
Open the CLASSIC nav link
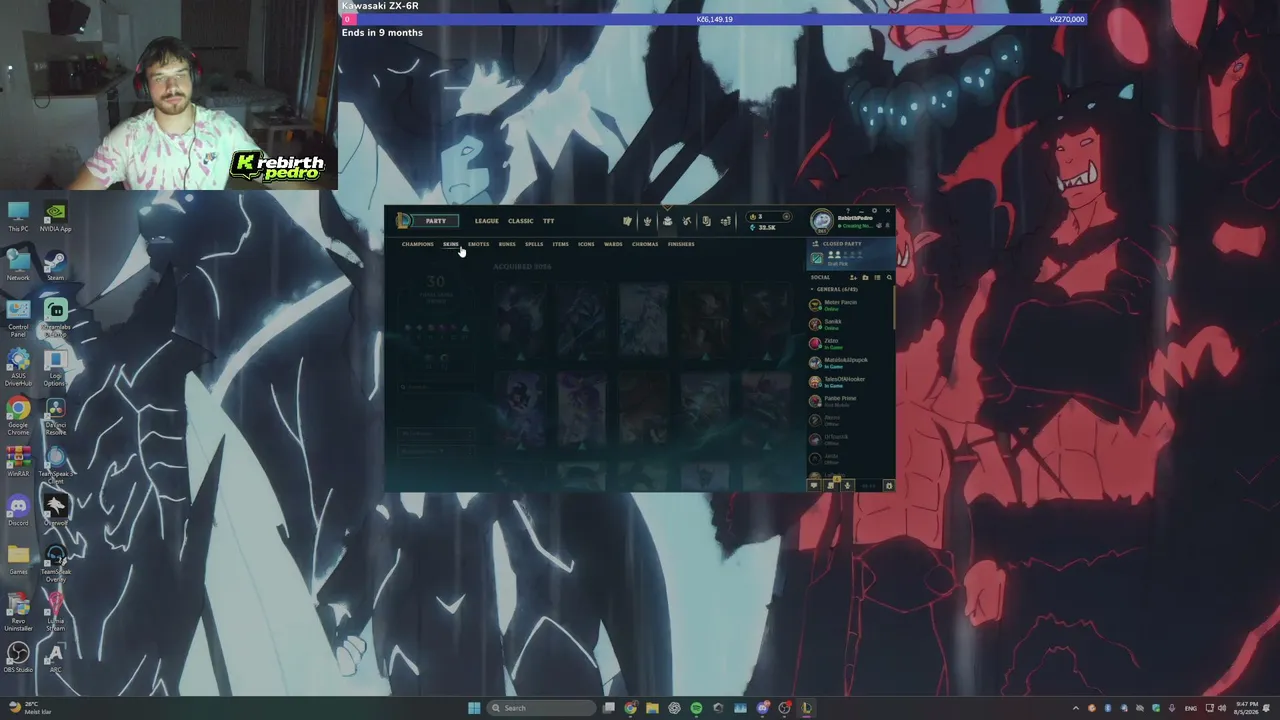(521, 221)
